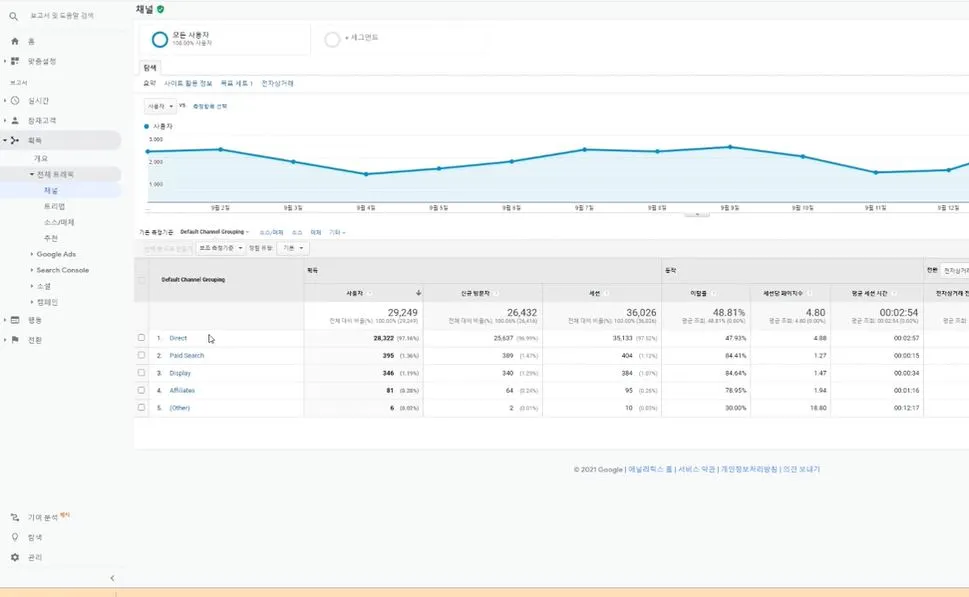Image resolution: width=969 pixels, height=597 pixels.
Task: Click the 9월 9일 data point on chart
Action: coord(730,147)
